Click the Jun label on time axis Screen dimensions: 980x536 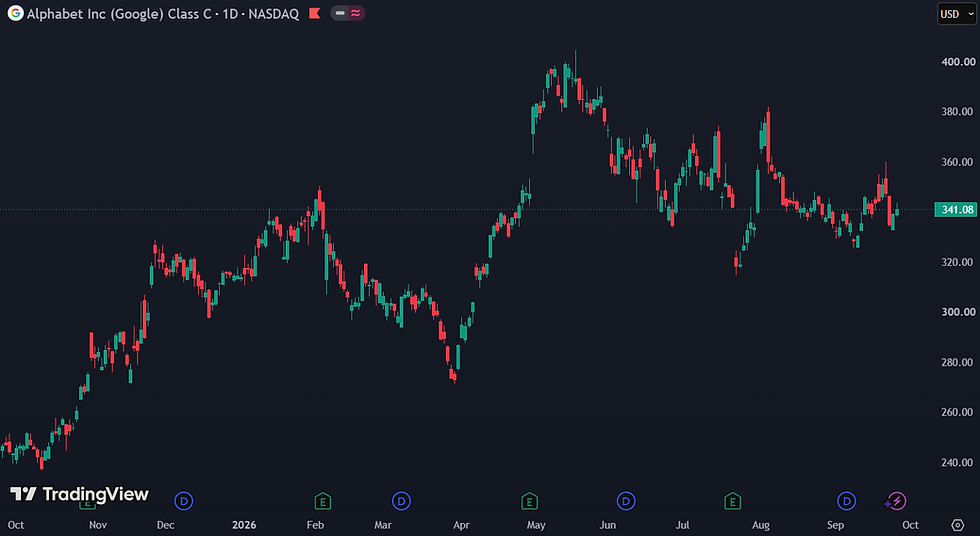click(608, 525)
